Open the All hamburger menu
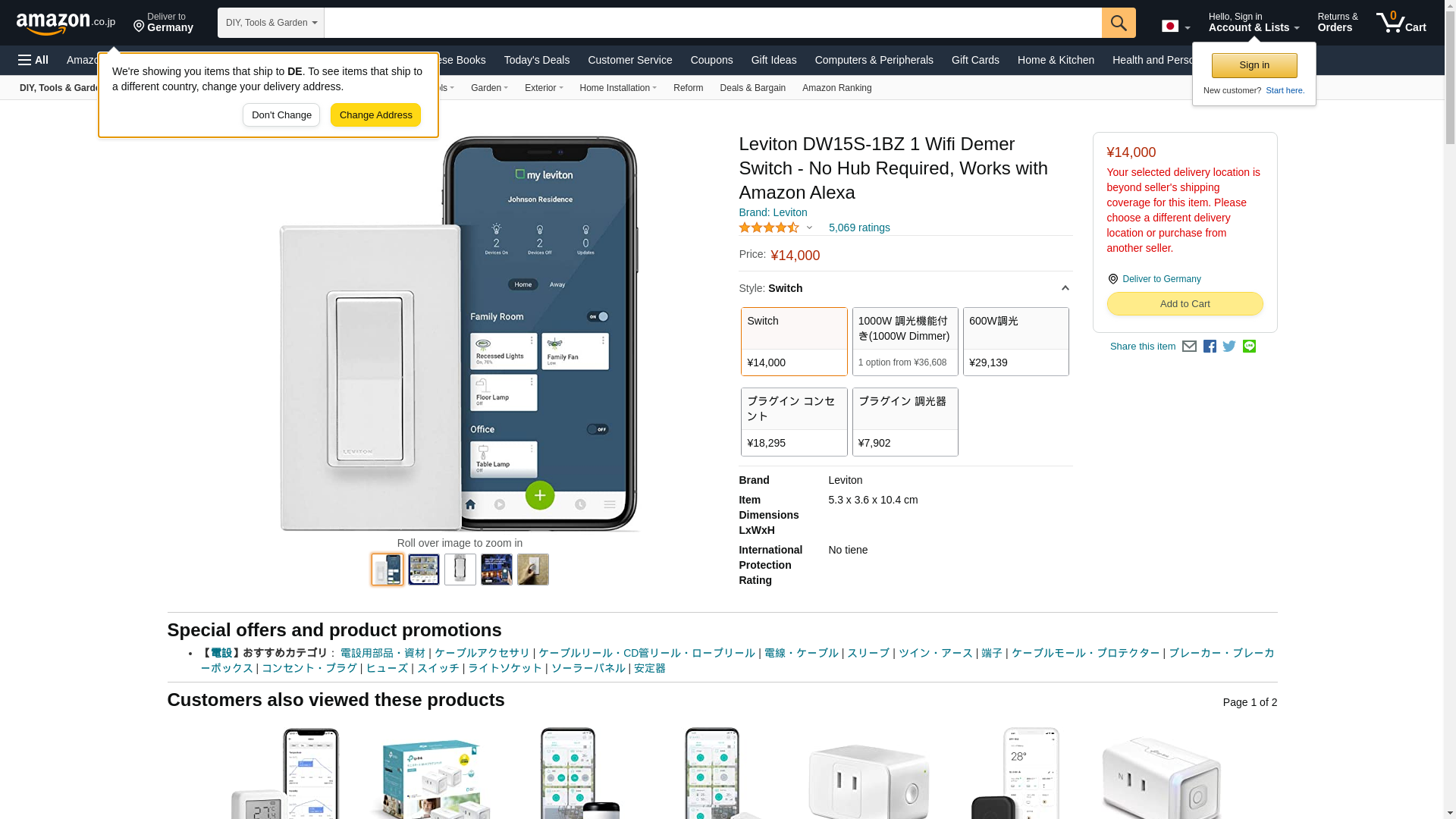Viewport: 1456px width, 819px height. pos(33,60)
